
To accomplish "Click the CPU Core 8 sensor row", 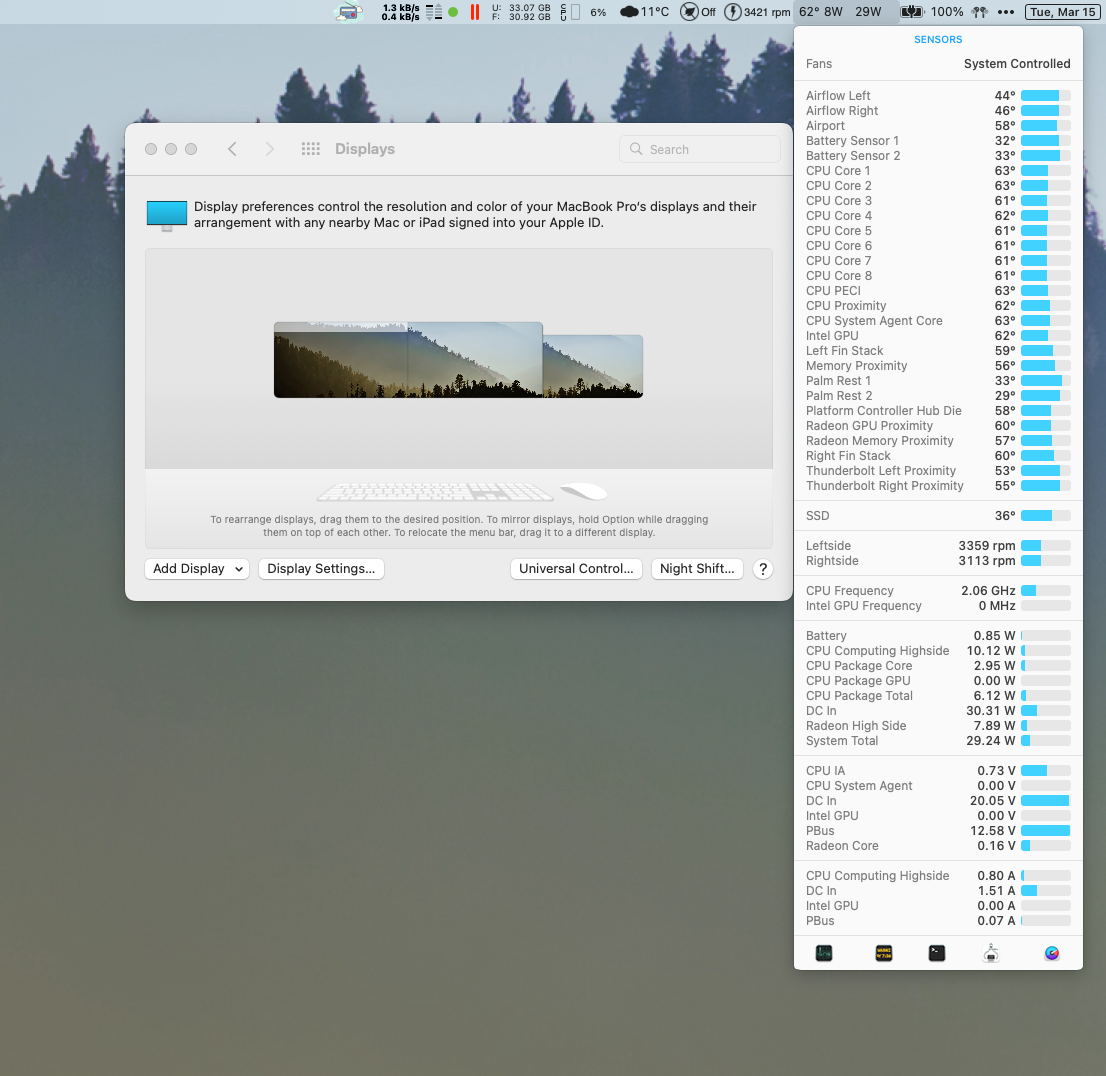I will [938, 276].
